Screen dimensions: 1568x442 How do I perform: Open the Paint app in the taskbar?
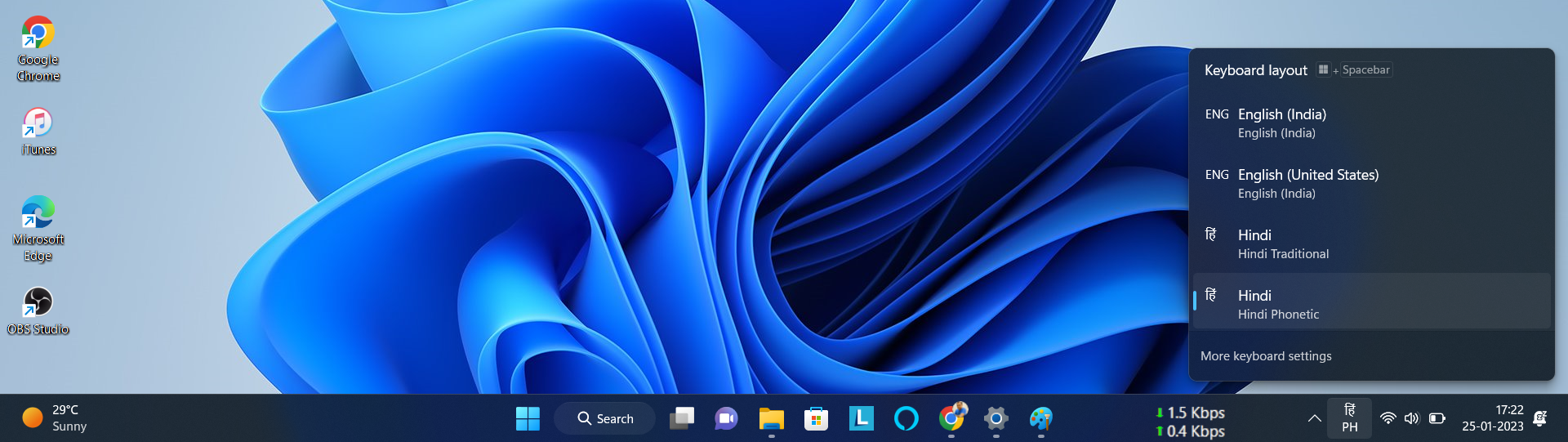click(x=1040, y=418)
